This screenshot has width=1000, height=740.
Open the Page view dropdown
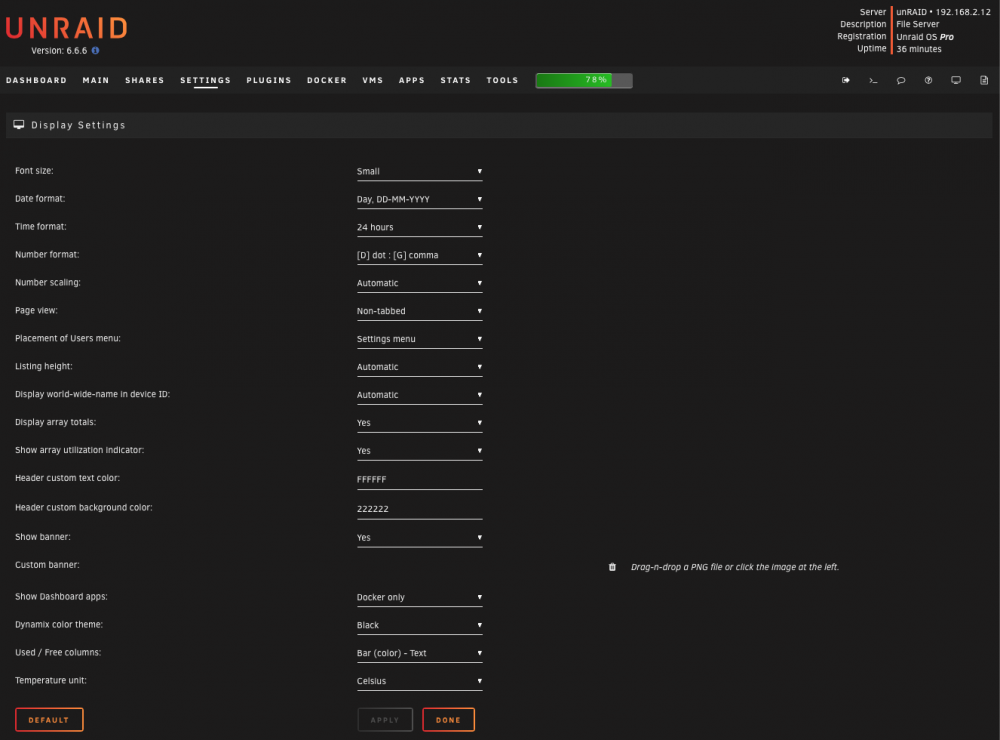click(419, 311)
